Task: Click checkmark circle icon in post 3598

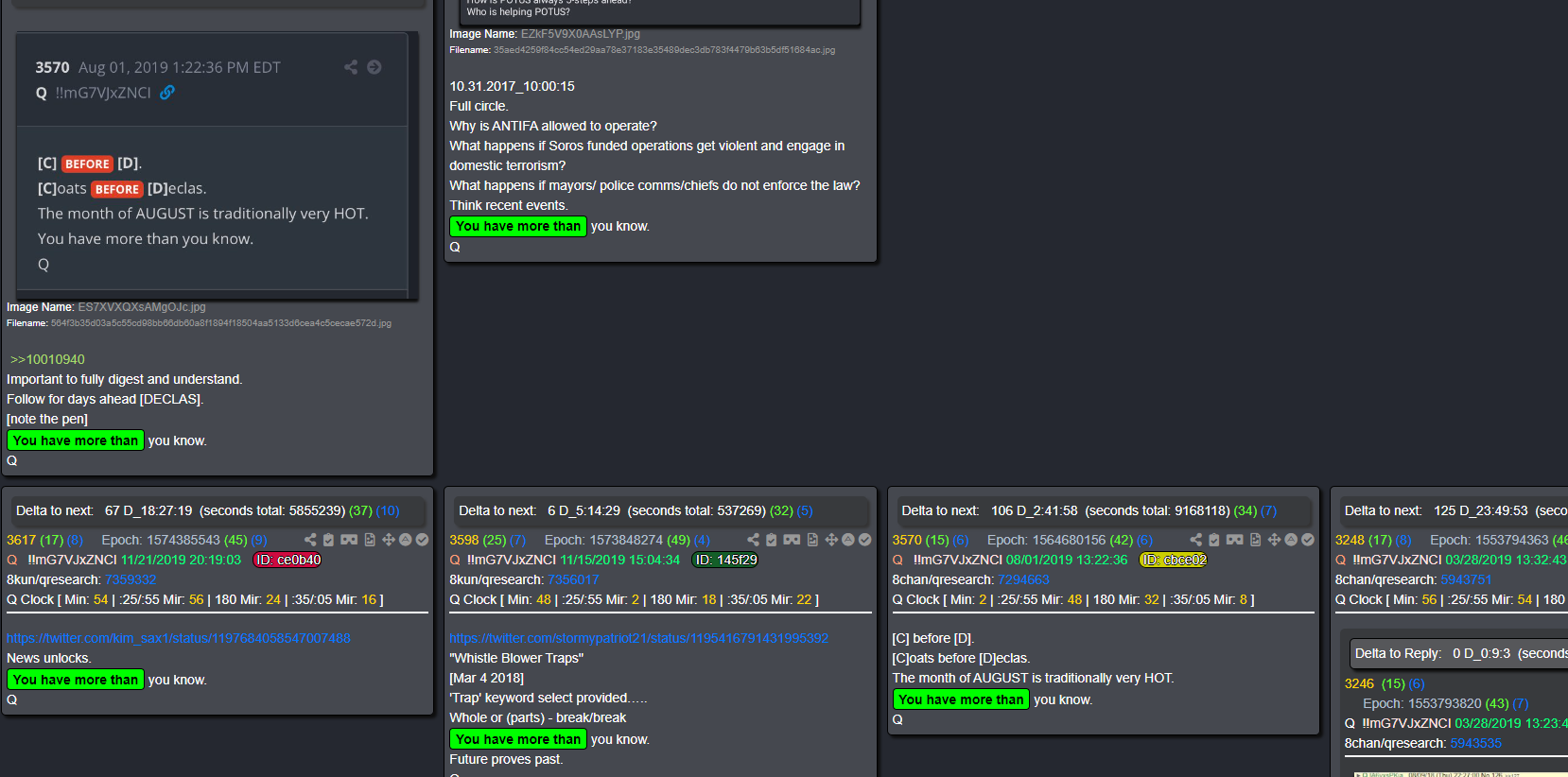Action: 864,540
